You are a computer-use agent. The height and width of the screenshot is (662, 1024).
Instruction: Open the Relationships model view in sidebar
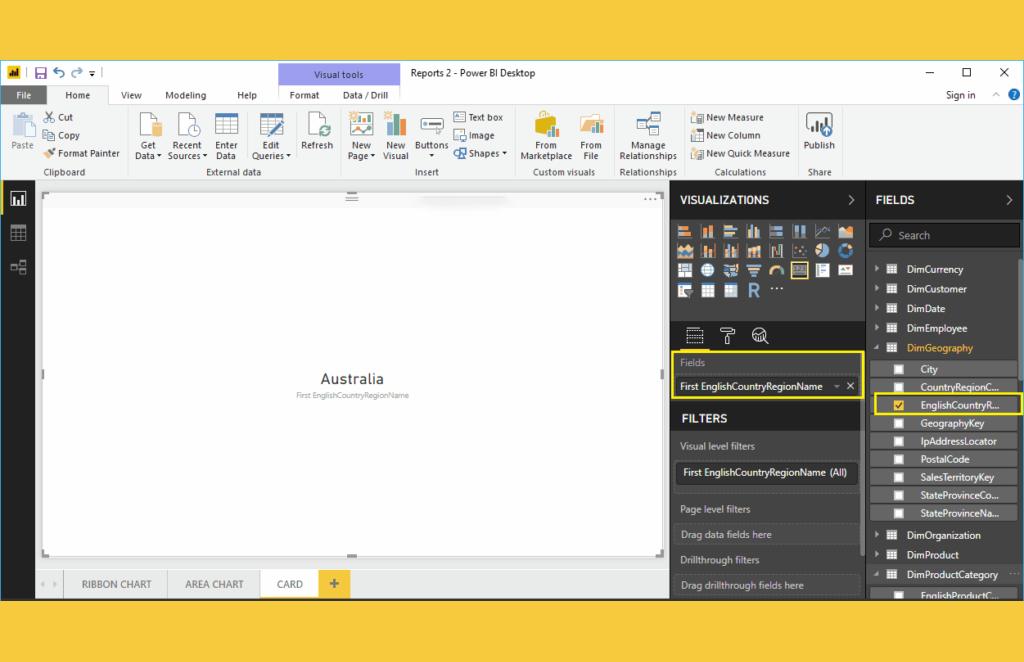18,267
